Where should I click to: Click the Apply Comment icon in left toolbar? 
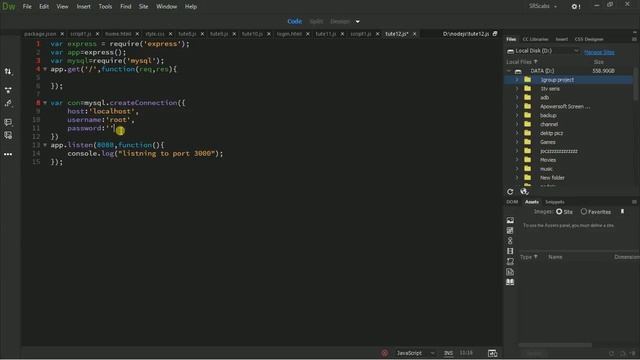click(x=8, y=122)
